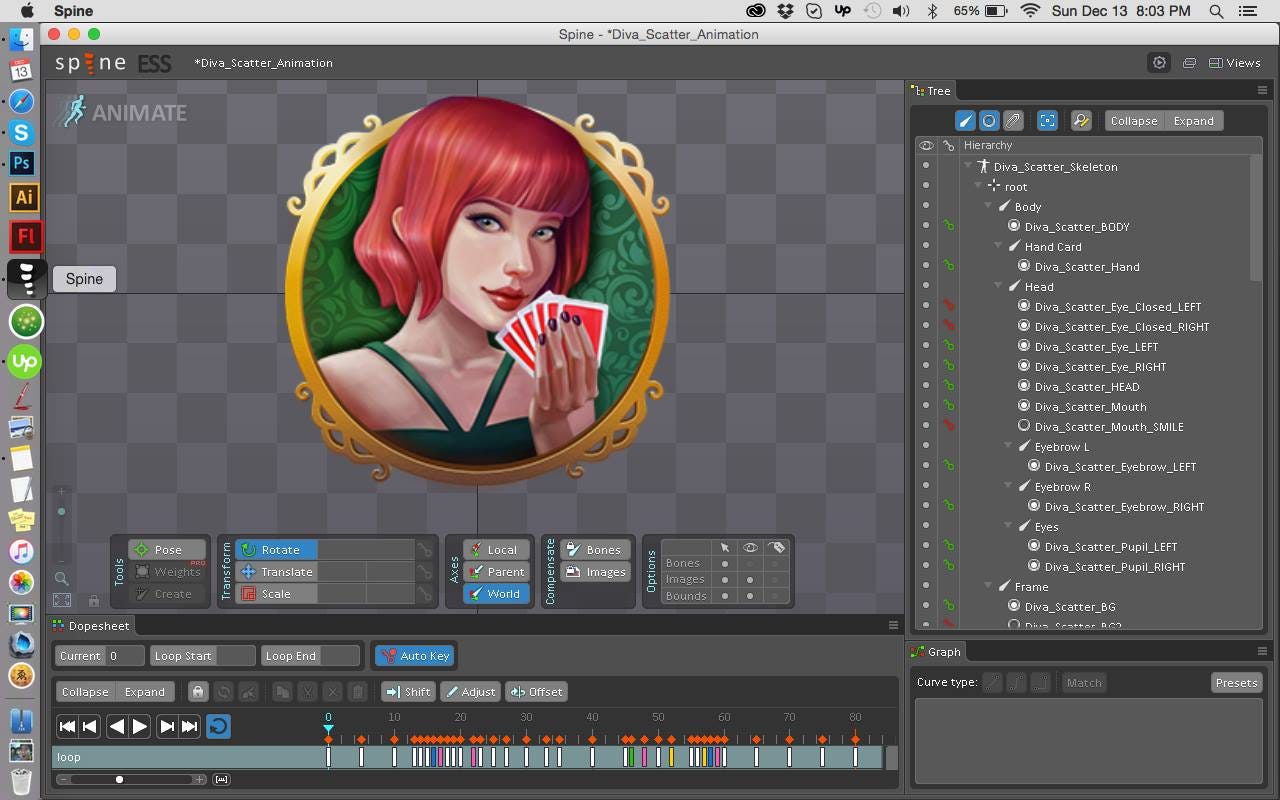Open the Tree panel options menu icon
Image resolution: width=1280 pixels, height=800 pixels.
tap(1262, 90)
